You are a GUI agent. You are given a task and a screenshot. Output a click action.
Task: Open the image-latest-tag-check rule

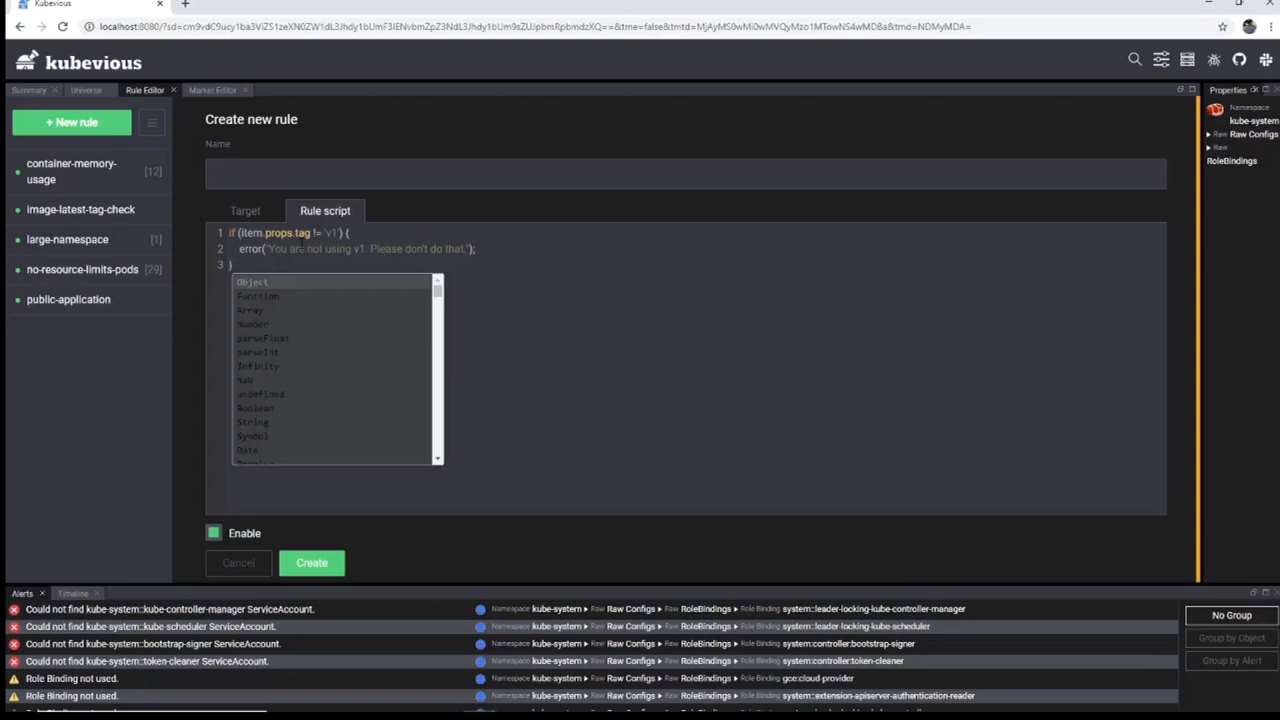tap(86, 210)
